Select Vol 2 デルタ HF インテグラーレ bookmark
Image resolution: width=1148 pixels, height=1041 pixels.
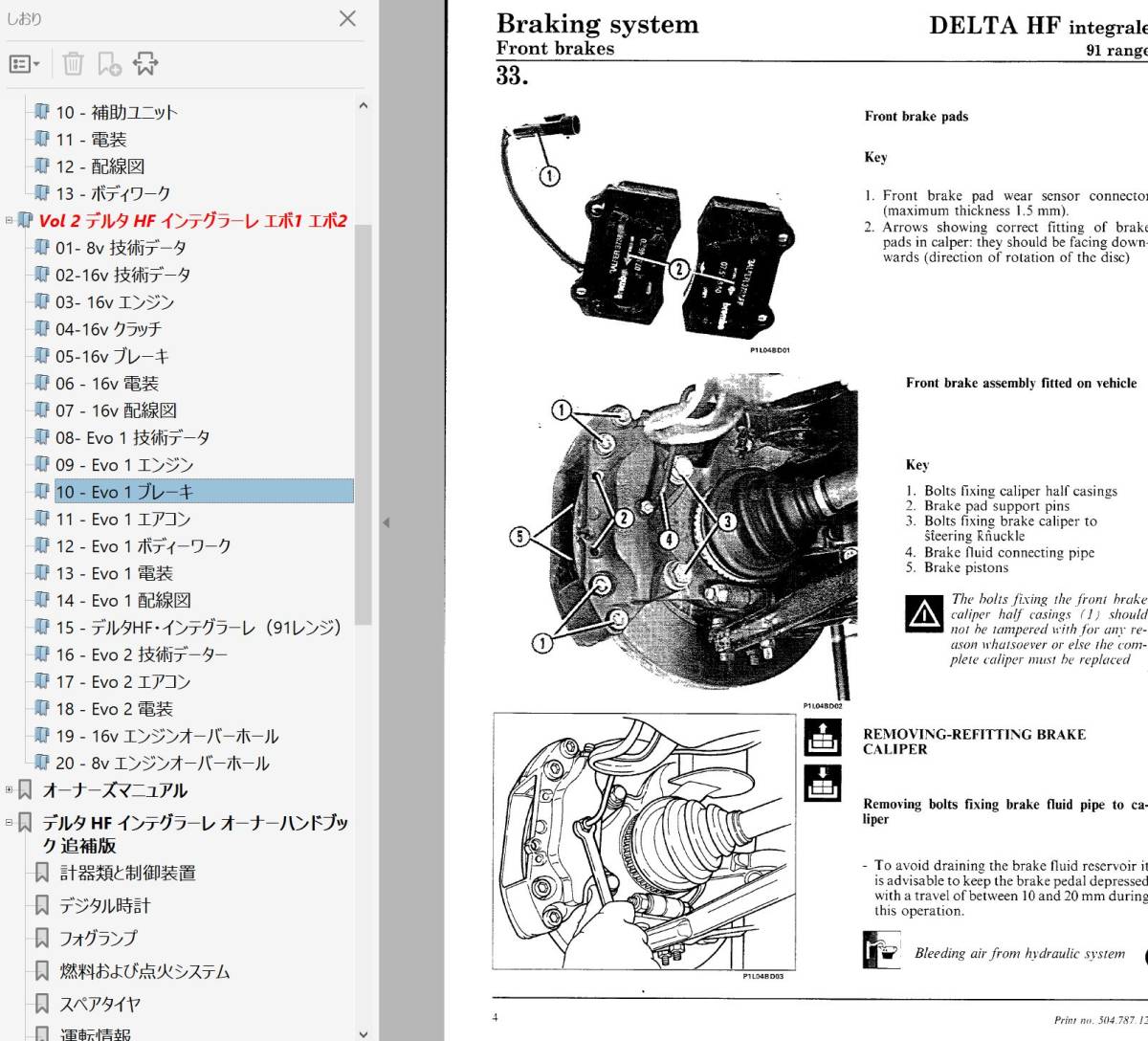[193, 220]
